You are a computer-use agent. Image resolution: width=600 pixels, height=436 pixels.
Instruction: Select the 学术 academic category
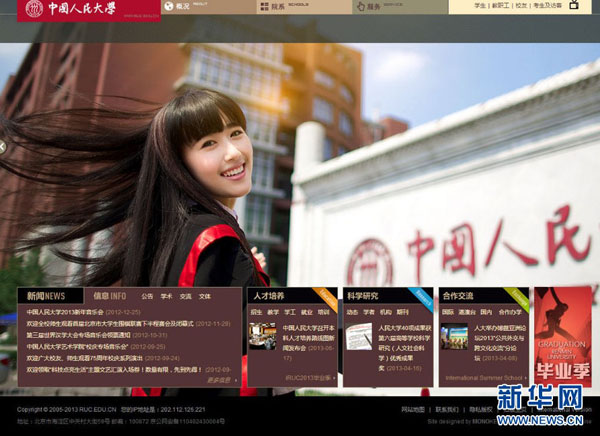pos(166,296)
